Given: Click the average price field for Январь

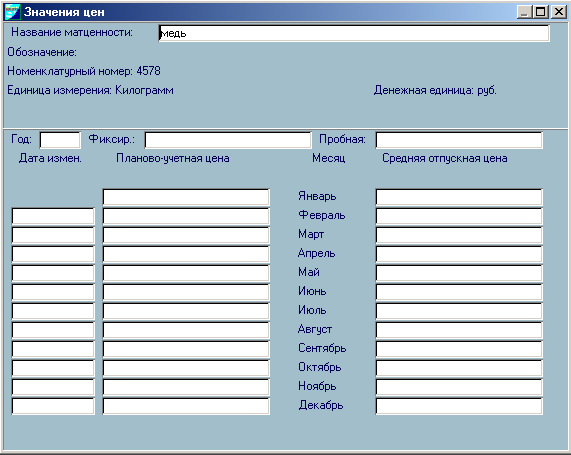Looking at the screenshot, I should 459,197.
